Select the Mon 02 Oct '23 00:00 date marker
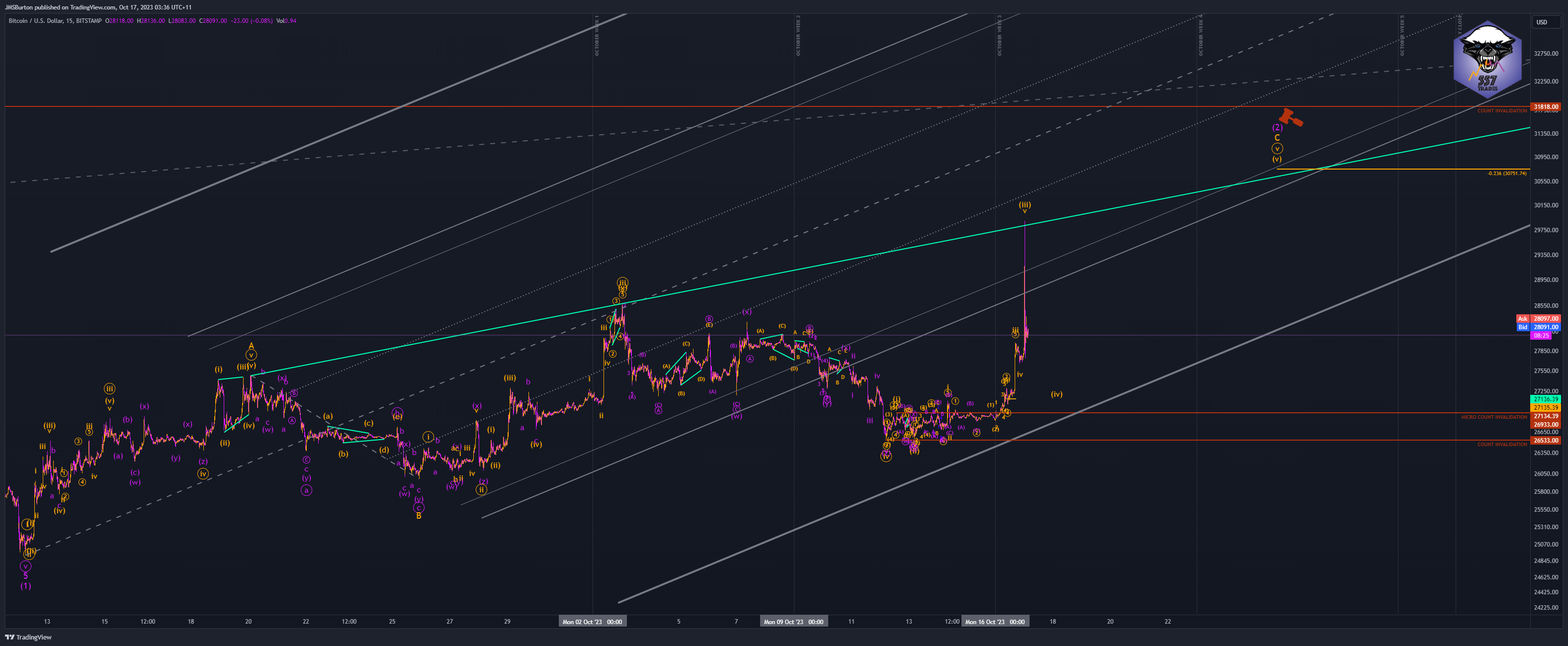The height and width of the screenshot is (646, 1568). pyautogui.click(x=592, y=622)
